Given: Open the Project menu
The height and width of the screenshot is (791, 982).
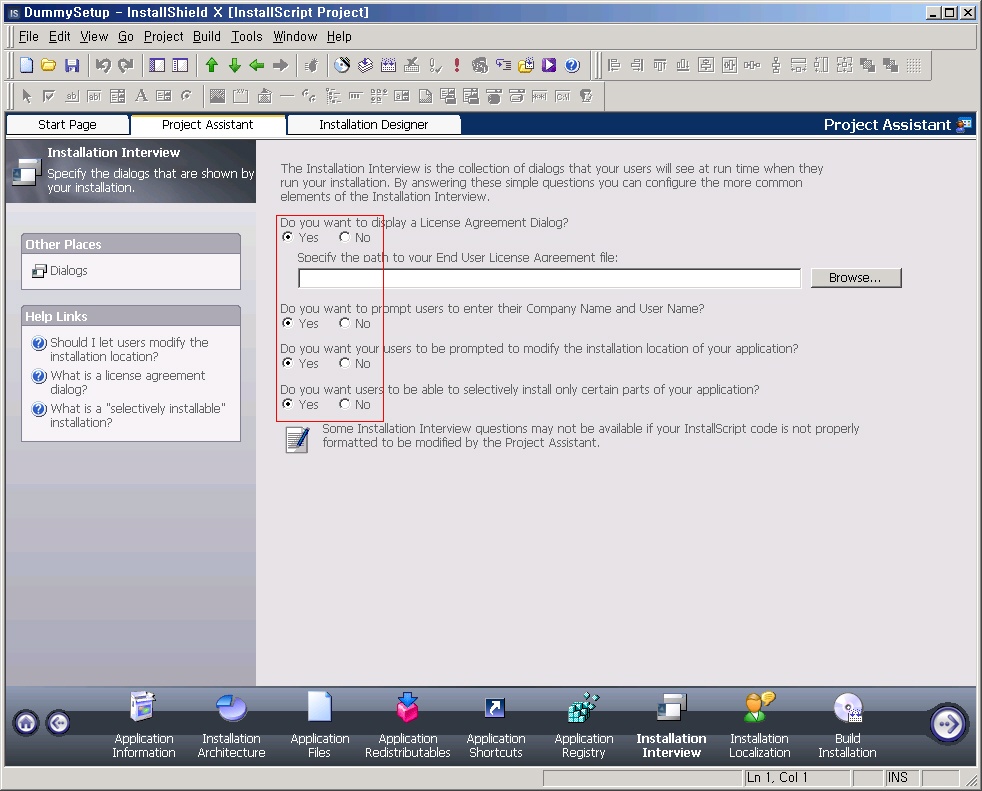Looking at the screenshot, I should [x=163, y=36].
